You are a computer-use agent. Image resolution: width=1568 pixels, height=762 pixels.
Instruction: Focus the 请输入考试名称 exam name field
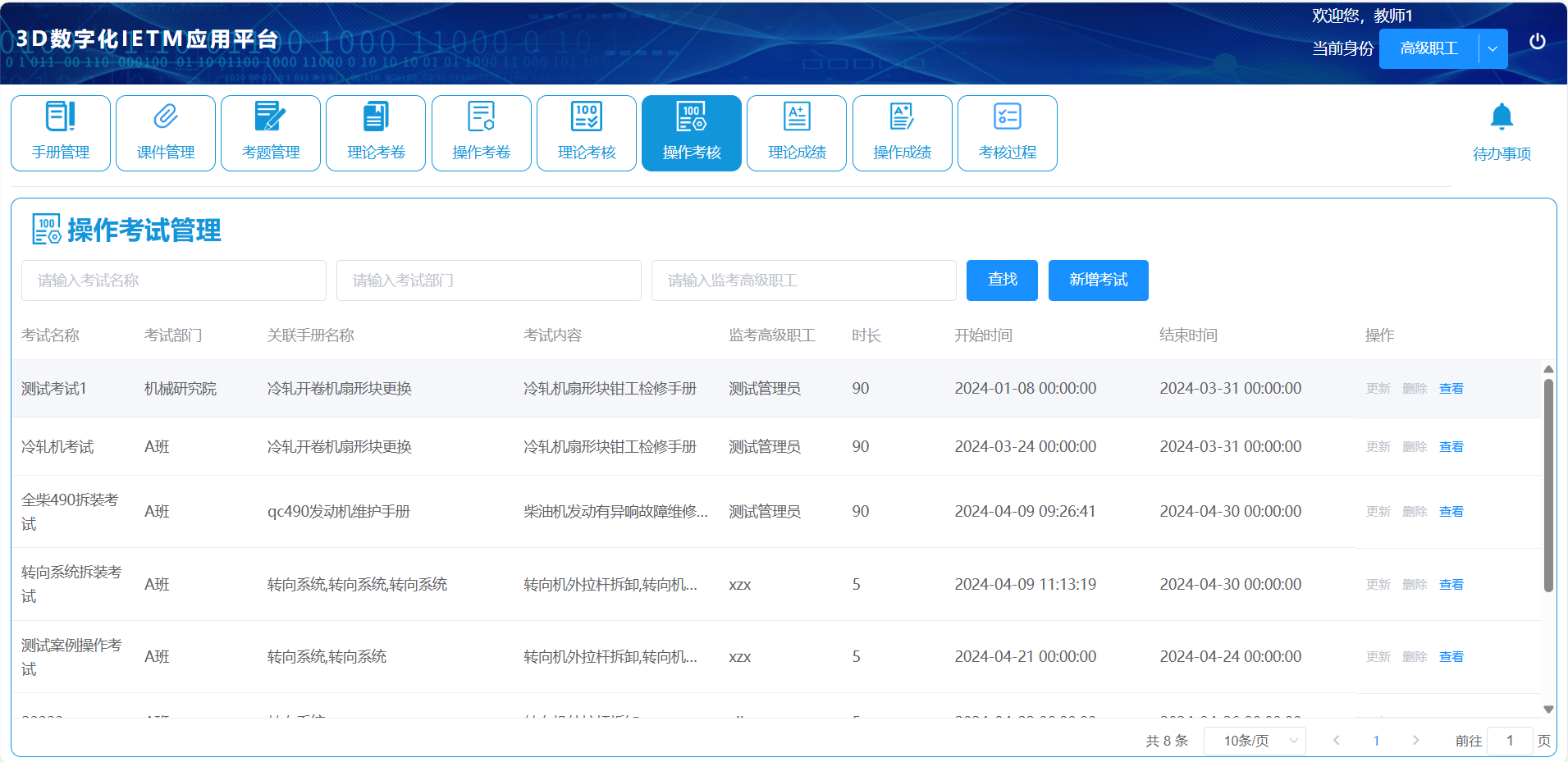click(x=174, y=281)
